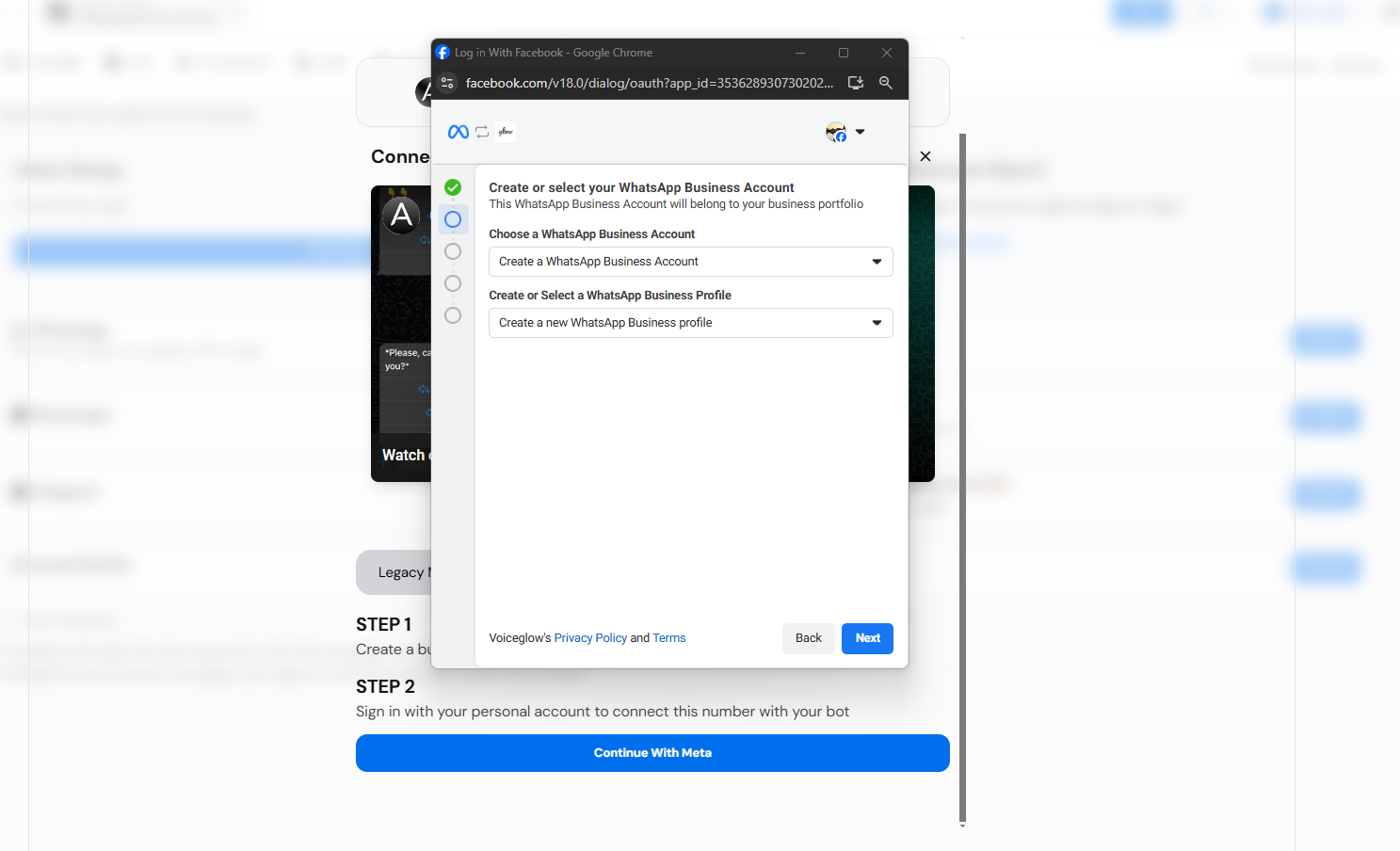Click the Facebook icon in the window title bar
The image size is (1400, 851).
443,52
